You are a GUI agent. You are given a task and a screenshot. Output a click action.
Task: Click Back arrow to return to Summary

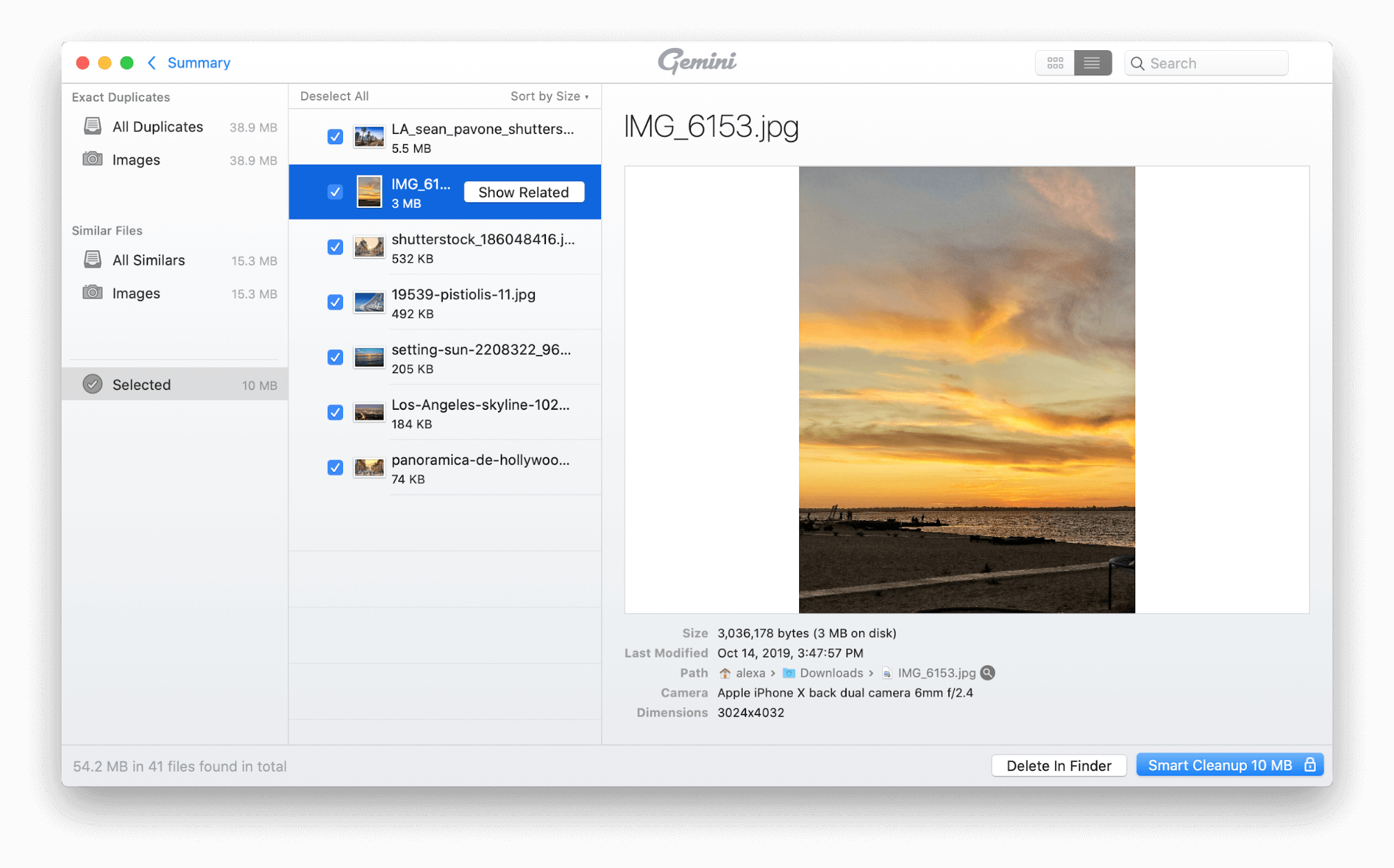[151, 62]
